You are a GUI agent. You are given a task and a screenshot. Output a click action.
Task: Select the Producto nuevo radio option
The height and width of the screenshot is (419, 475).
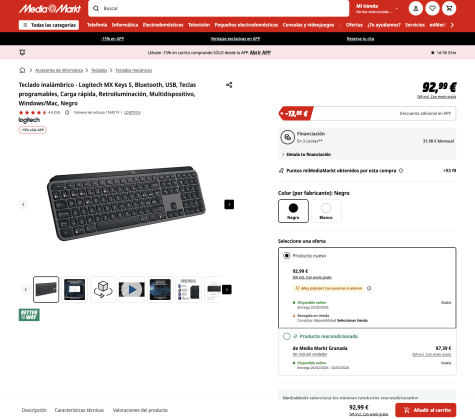[287, 256]
